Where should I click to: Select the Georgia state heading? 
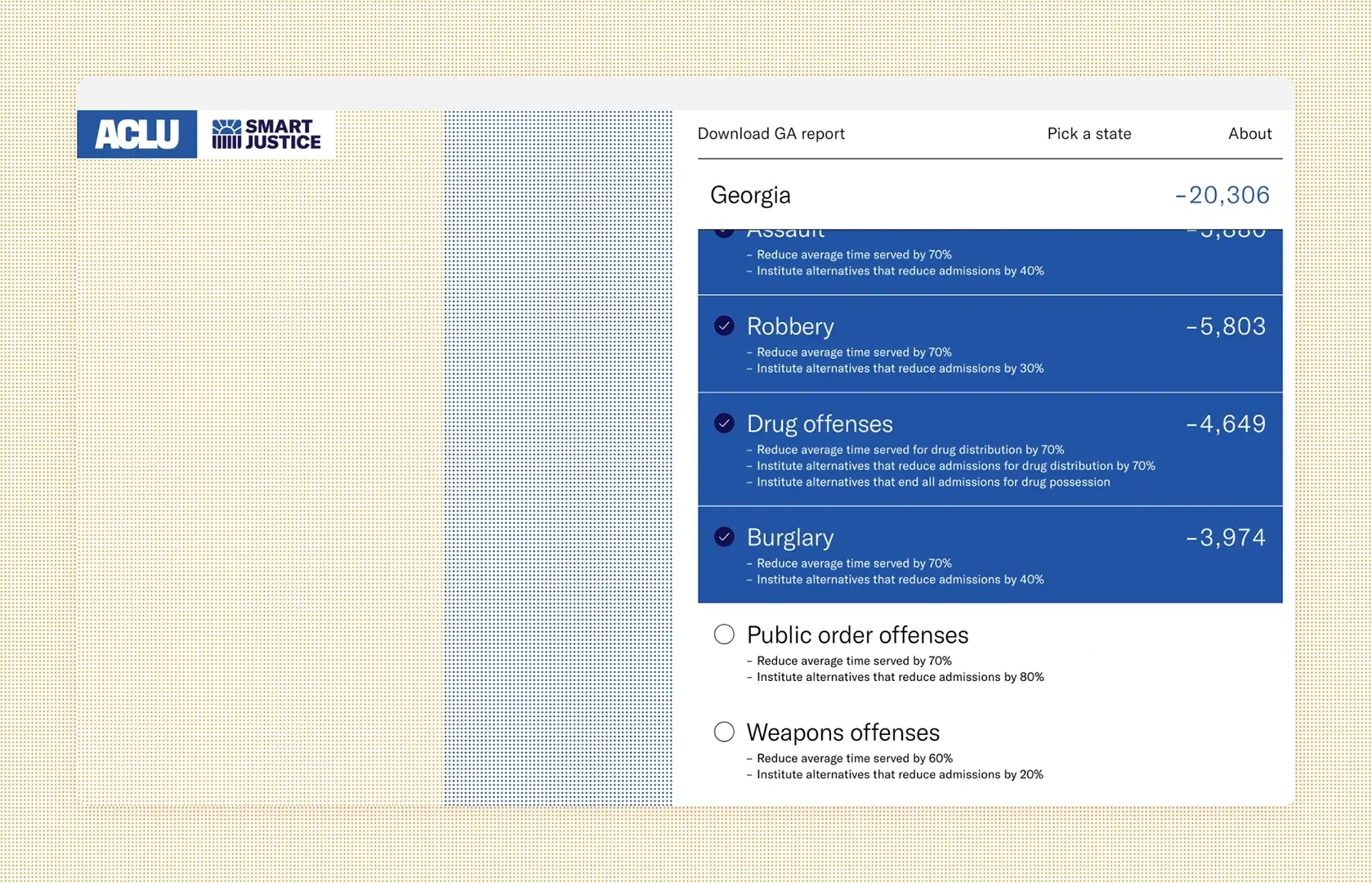tap(749, 195)
